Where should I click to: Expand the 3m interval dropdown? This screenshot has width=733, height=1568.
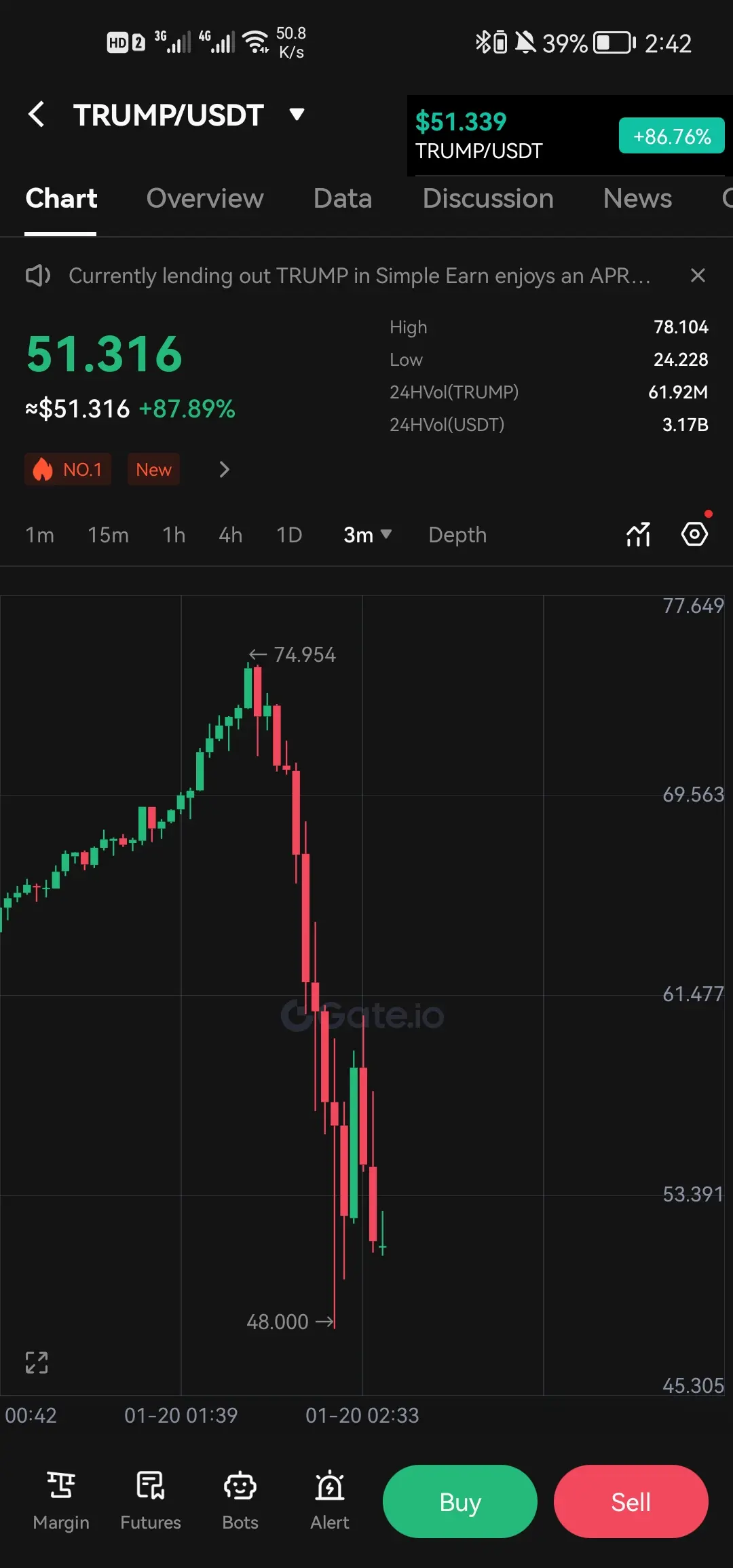367,535
